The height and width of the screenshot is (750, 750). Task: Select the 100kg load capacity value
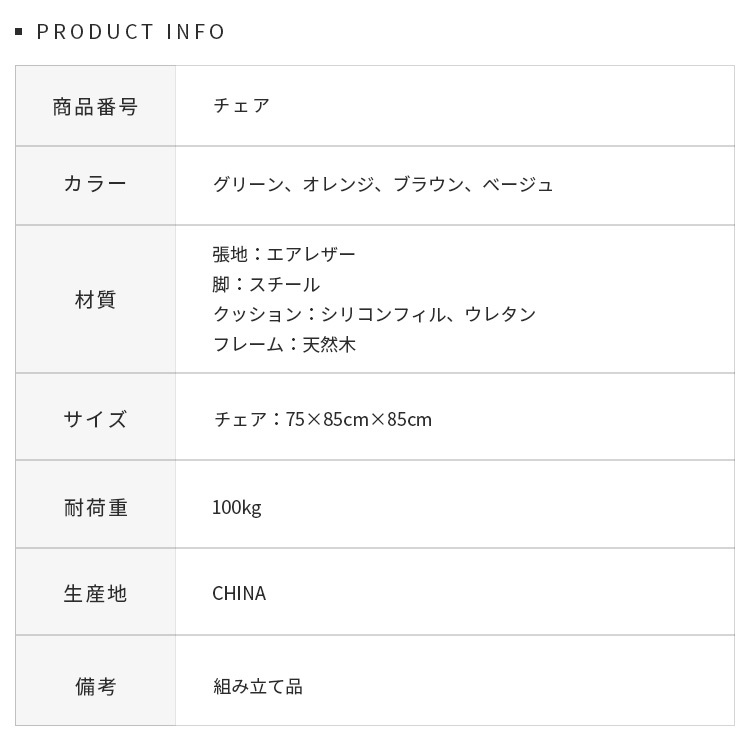pos(237,507)
